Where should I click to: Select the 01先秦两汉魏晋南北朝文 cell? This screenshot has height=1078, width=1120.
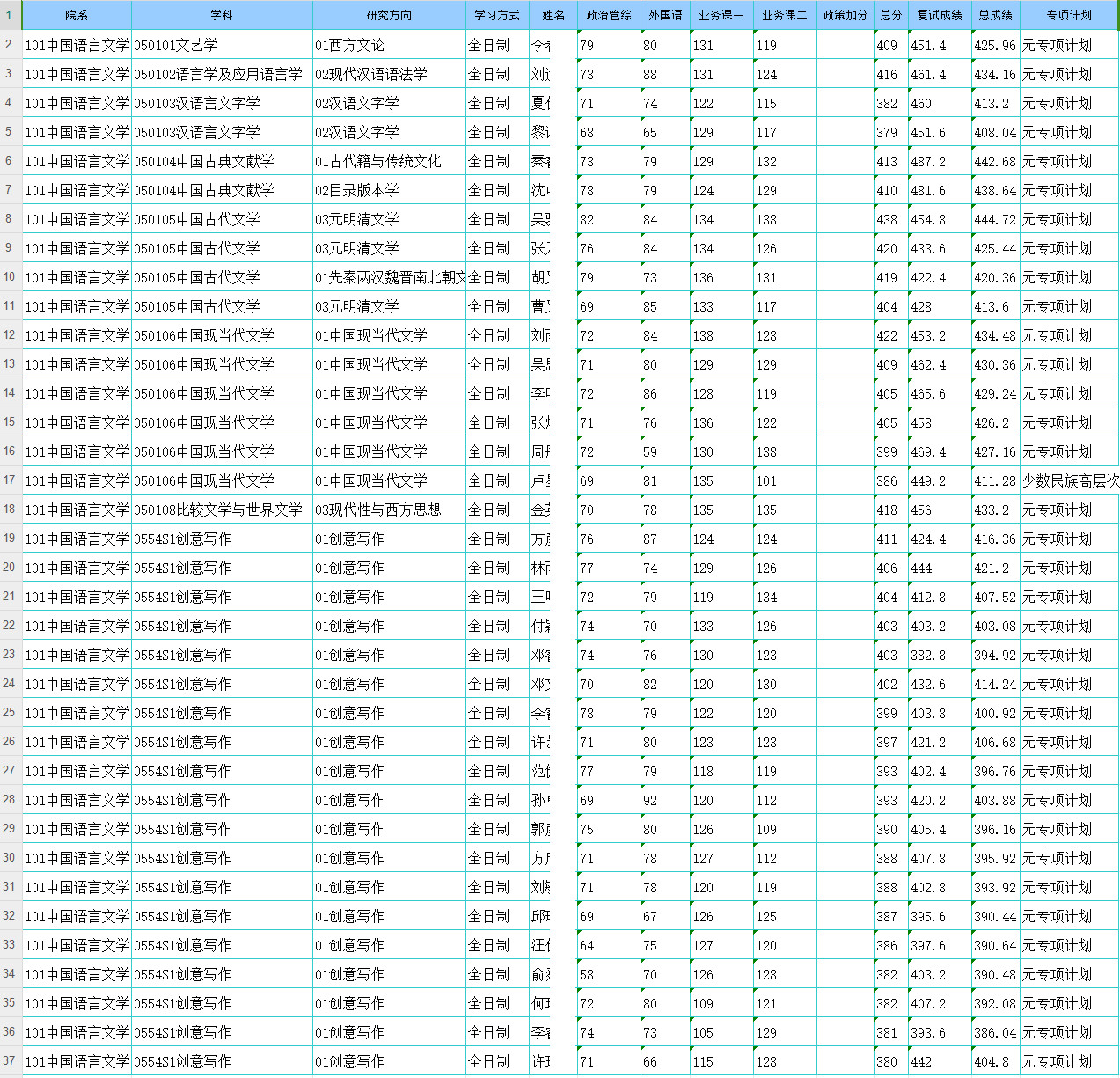click(389, 278)
